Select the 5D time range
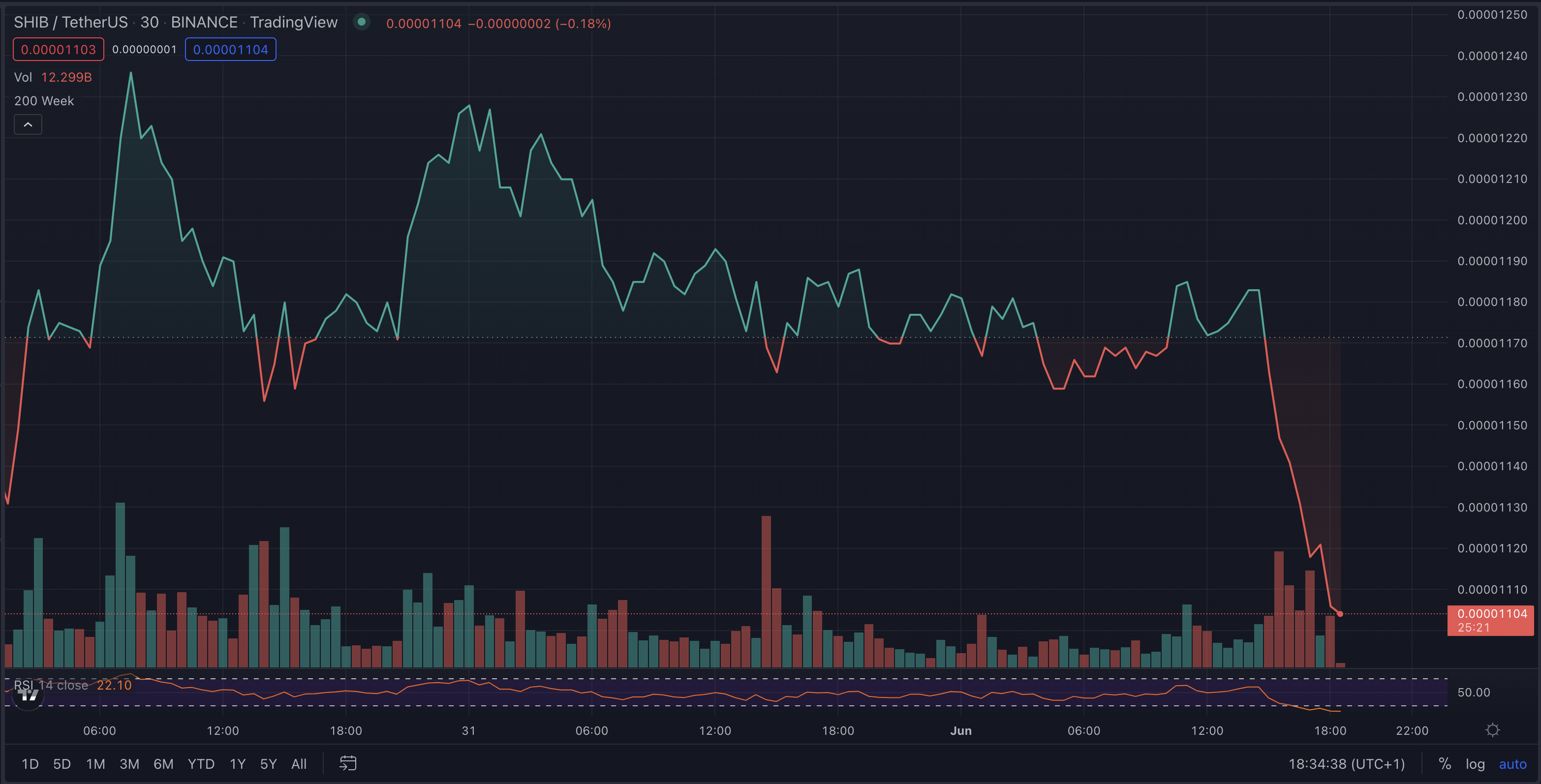The width and height of the screenshot is (1541, 784). pyautogui.click(x=62, y=764)
